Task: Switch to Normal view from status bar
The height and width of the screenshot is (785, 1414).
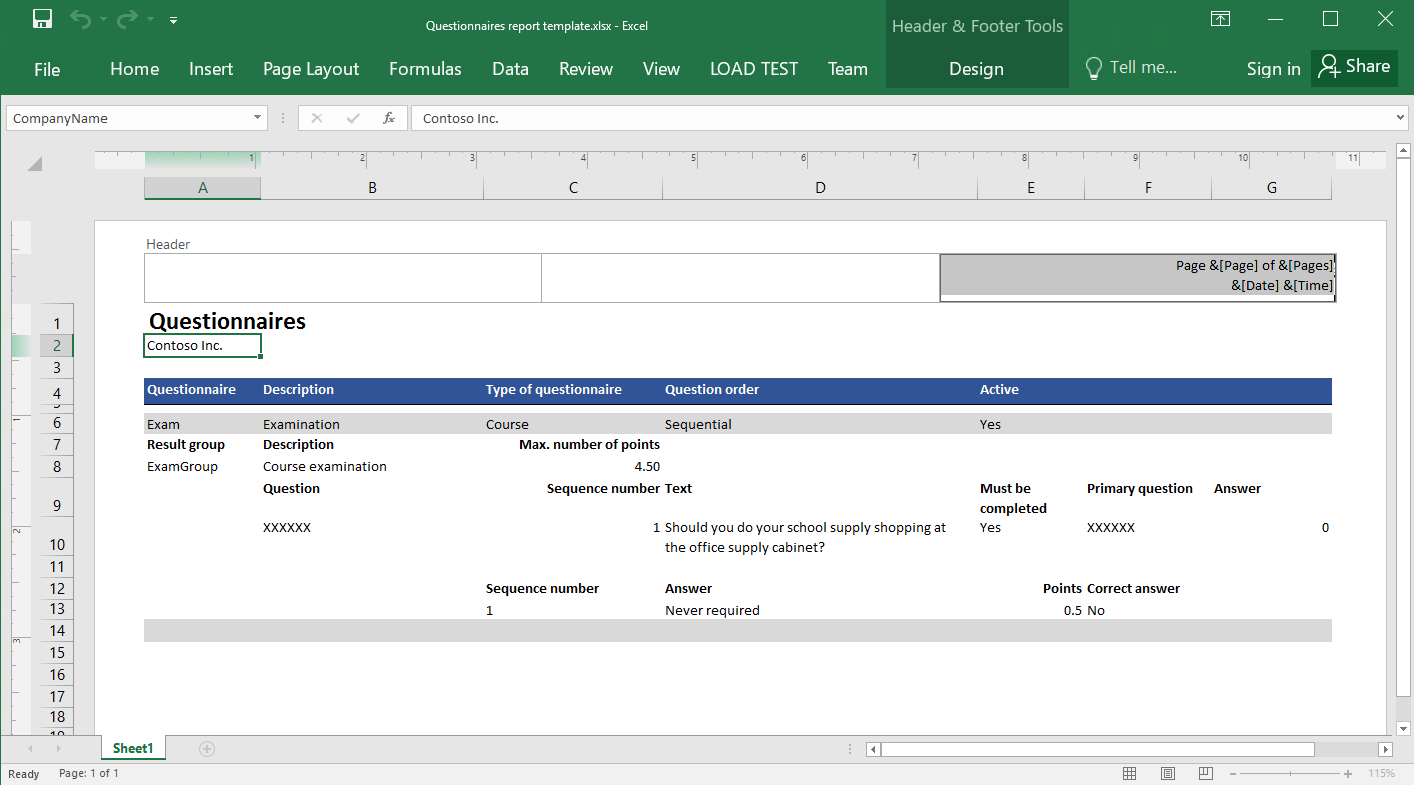Action: tap(1130, 773)
